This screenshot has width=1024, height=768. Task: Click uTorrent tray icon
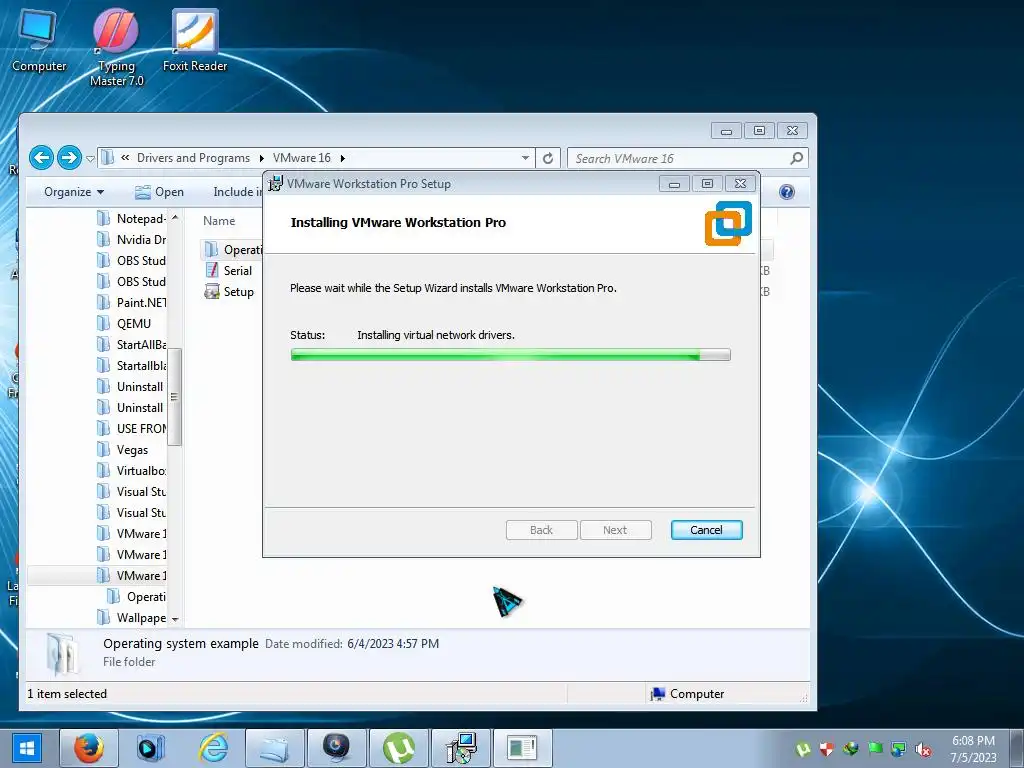tap(803, 748)
